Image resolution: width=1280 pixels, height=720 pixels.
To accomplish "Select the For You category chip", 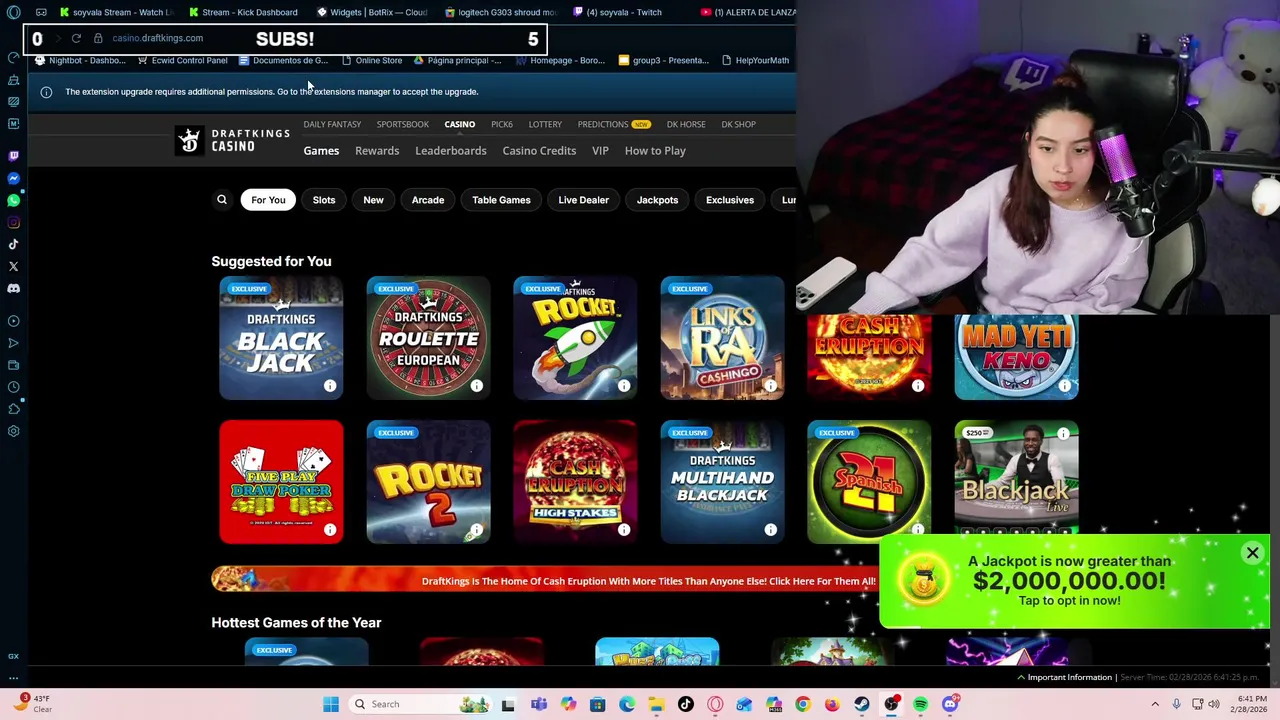I will pos(268,200).
